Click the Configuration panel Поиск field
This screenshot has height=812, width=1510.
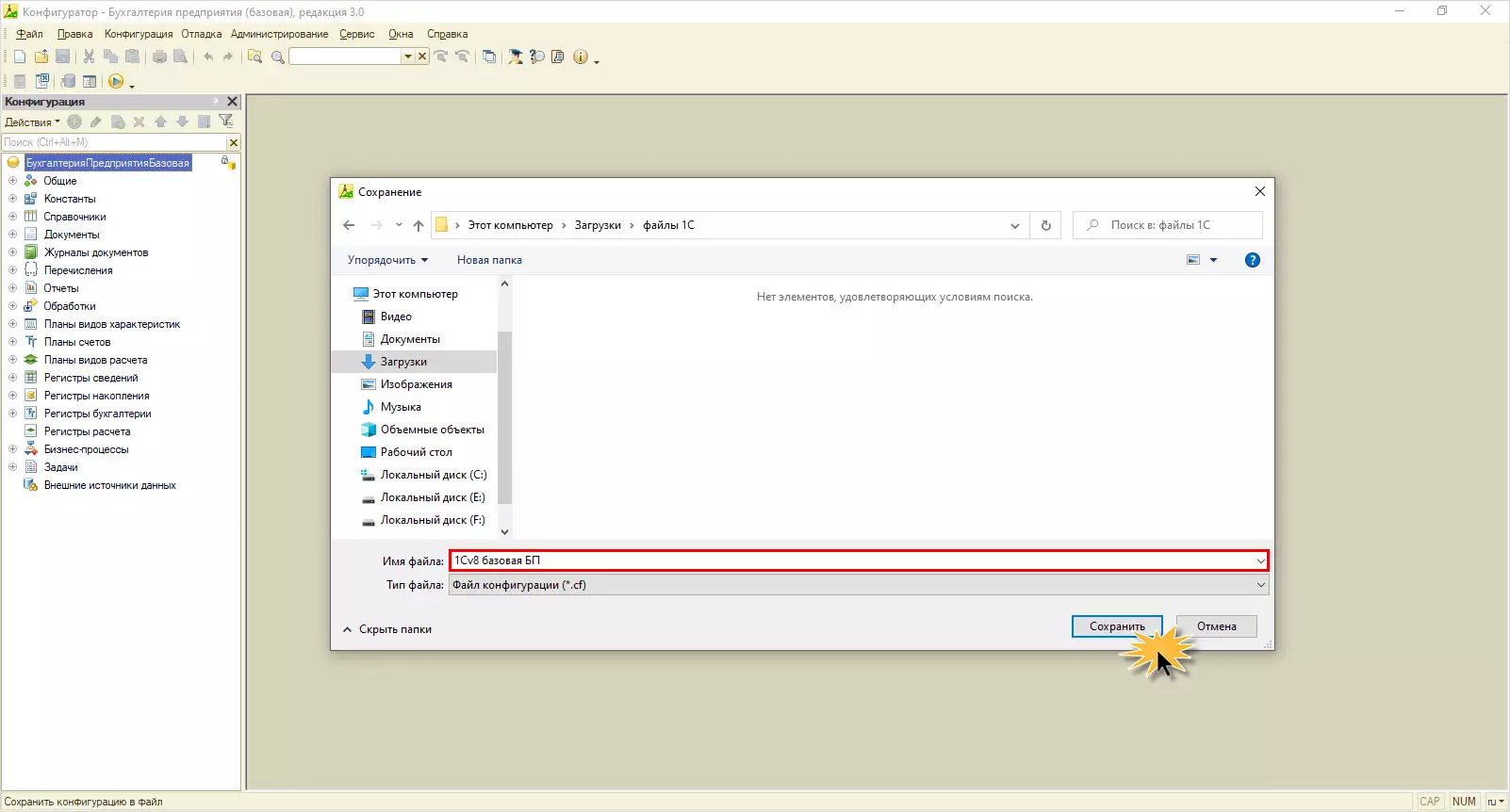114,142
